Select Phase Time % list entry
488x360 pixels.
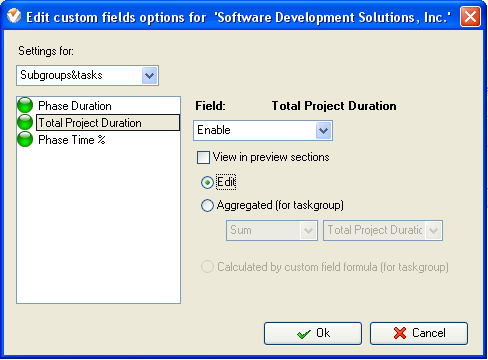72,140
